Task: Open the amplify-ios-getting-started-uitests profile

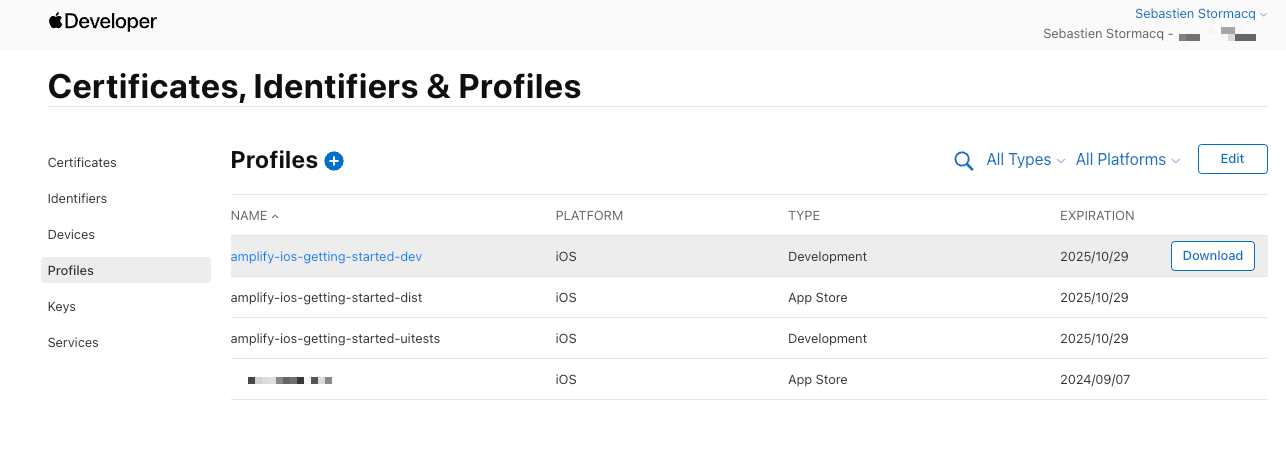Action: pyautogui.click(x=335, y=339)
